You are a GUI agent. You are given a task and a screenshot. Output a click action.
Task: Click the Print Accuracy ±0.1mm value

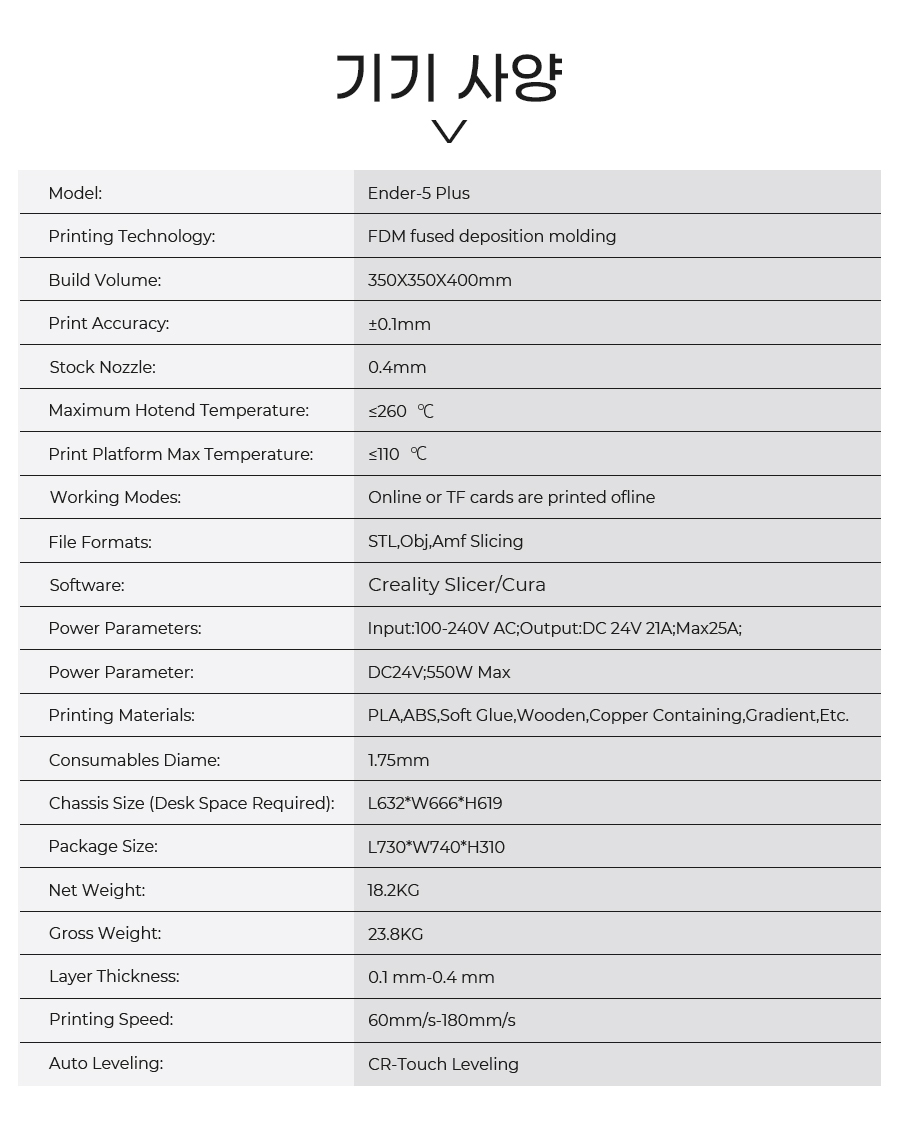pyautogui.click(x=399, y=324)
